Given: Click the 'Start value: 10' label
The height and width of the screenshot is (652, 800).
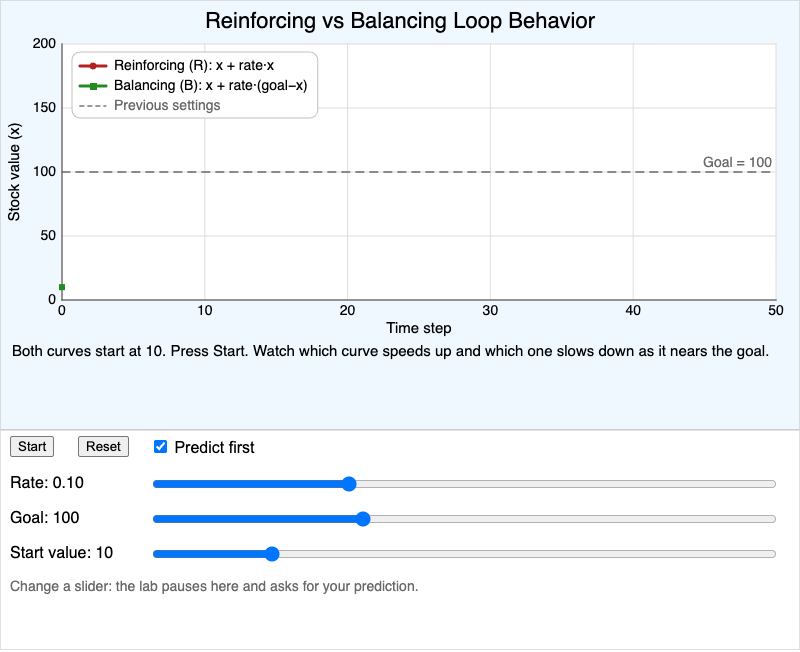Looking at the screenshot, I should pyautogui.click(x=62, y=553).
